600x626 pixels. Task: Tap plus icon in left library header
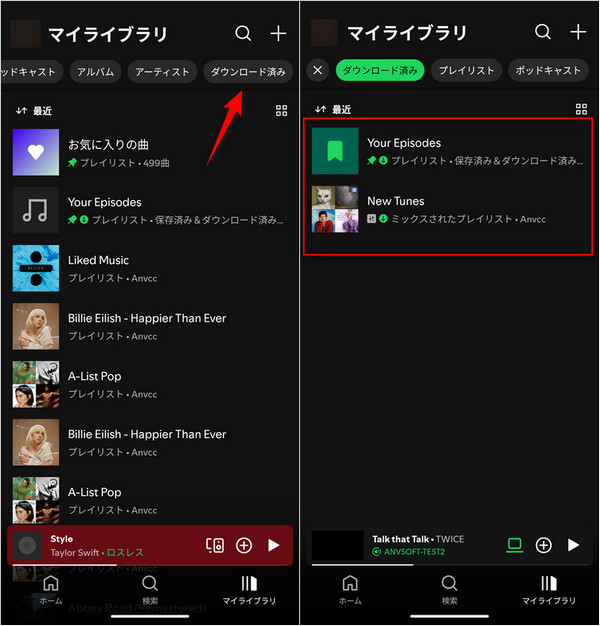(278, 34)
